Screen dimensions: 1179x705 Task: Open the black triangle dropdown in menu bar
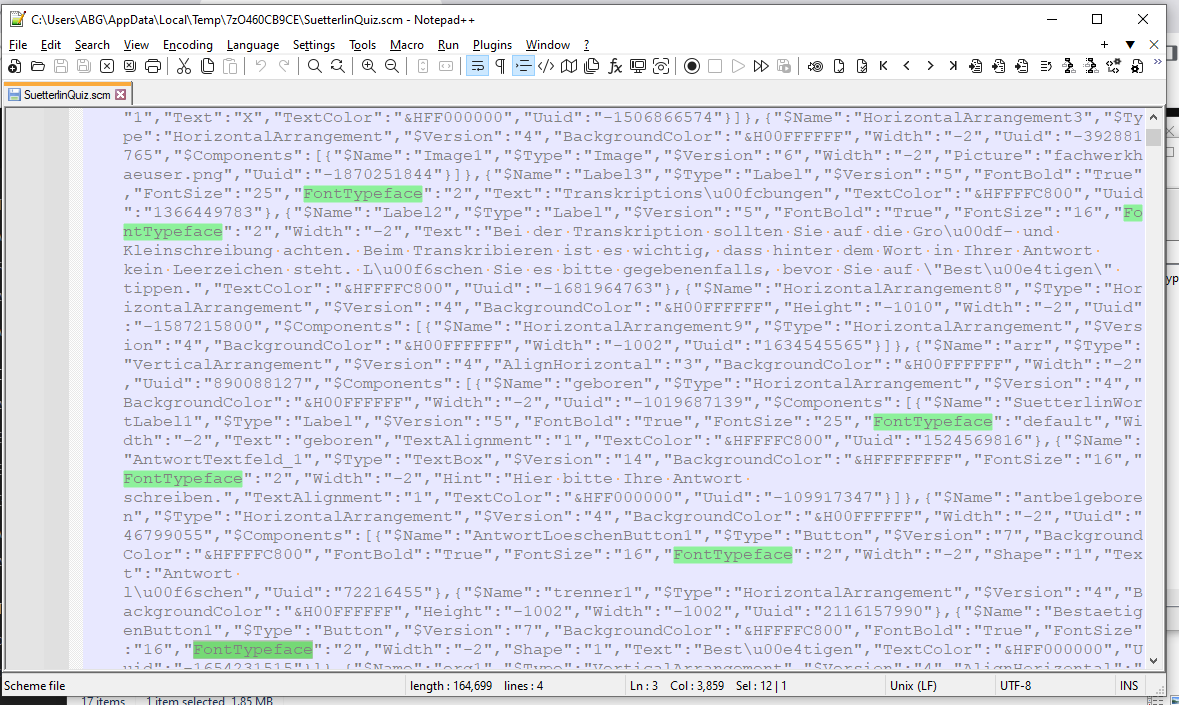point(1130,45)
